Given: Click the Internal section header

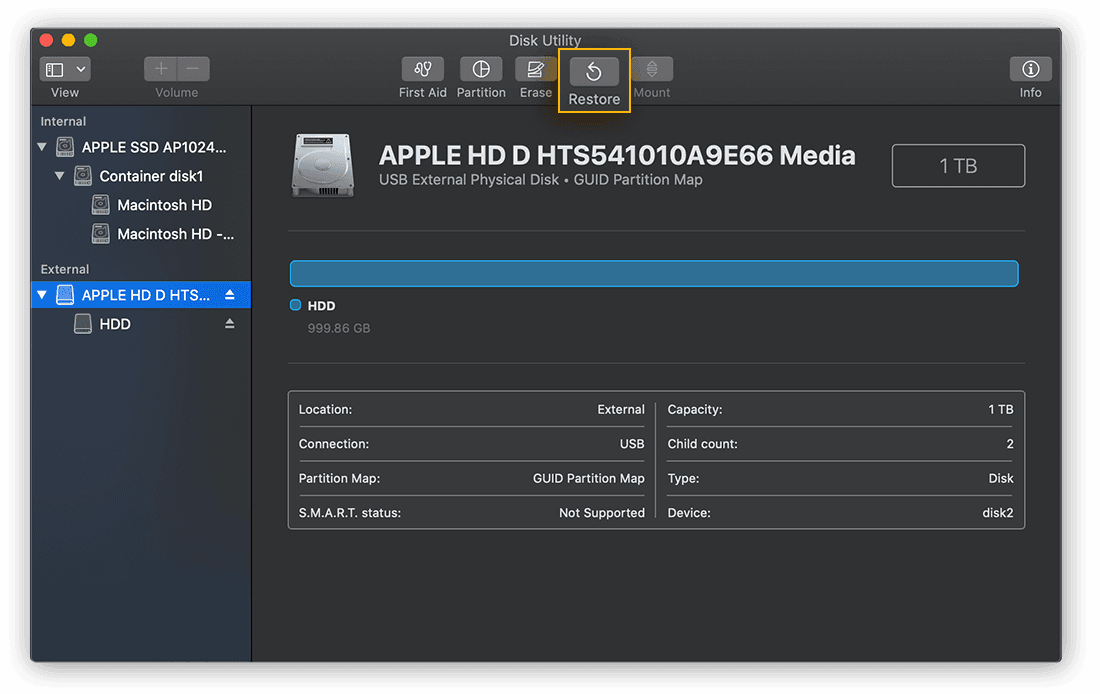Looking at the screenshot, I should coord(63,121).
